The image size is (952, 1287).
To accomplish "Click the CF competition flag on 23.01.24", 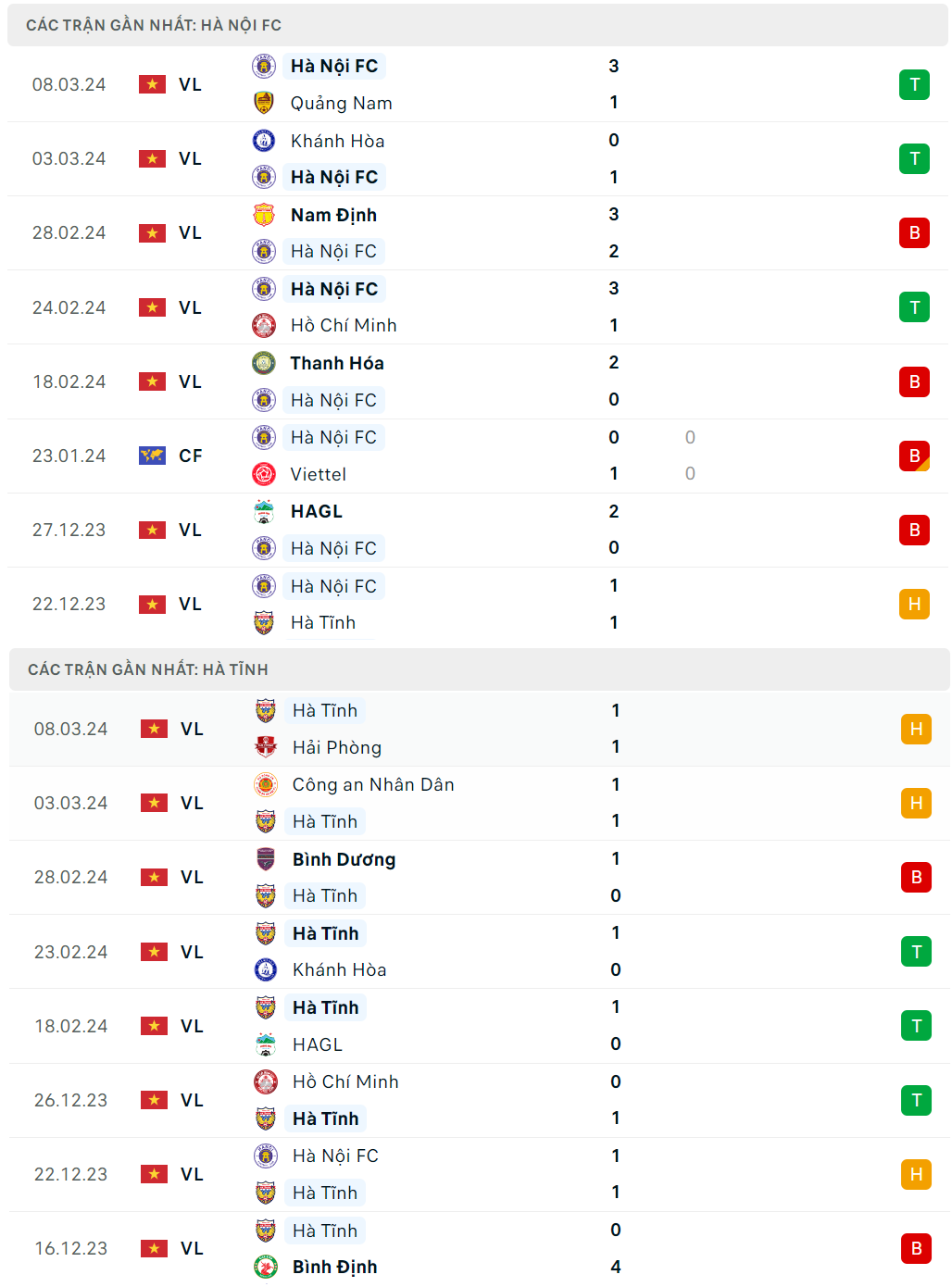I will 152,456.
